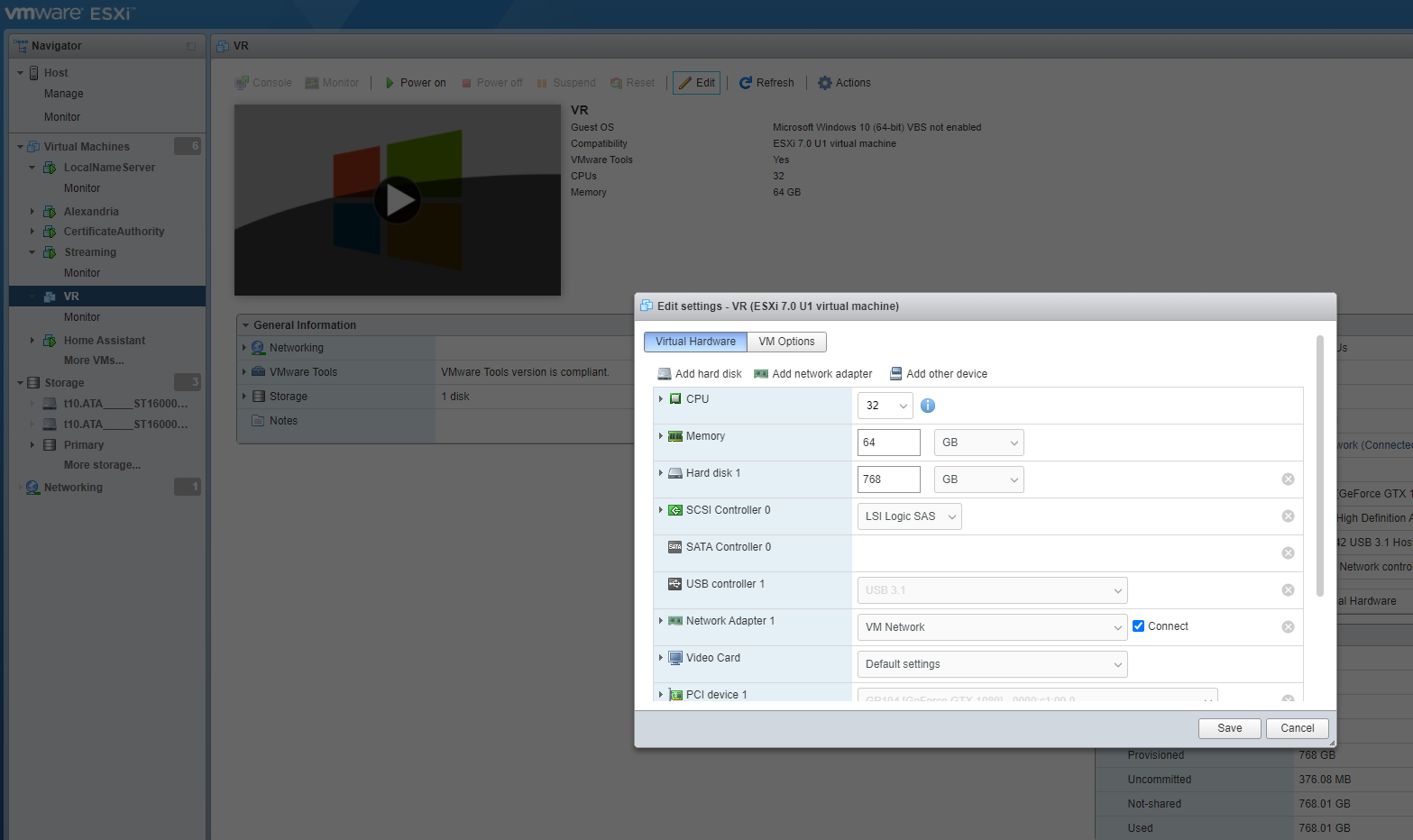1413x840 pixels.
Task: Click the Add network adapter icon
Action: pyautogui.click(x=761, y=374)
